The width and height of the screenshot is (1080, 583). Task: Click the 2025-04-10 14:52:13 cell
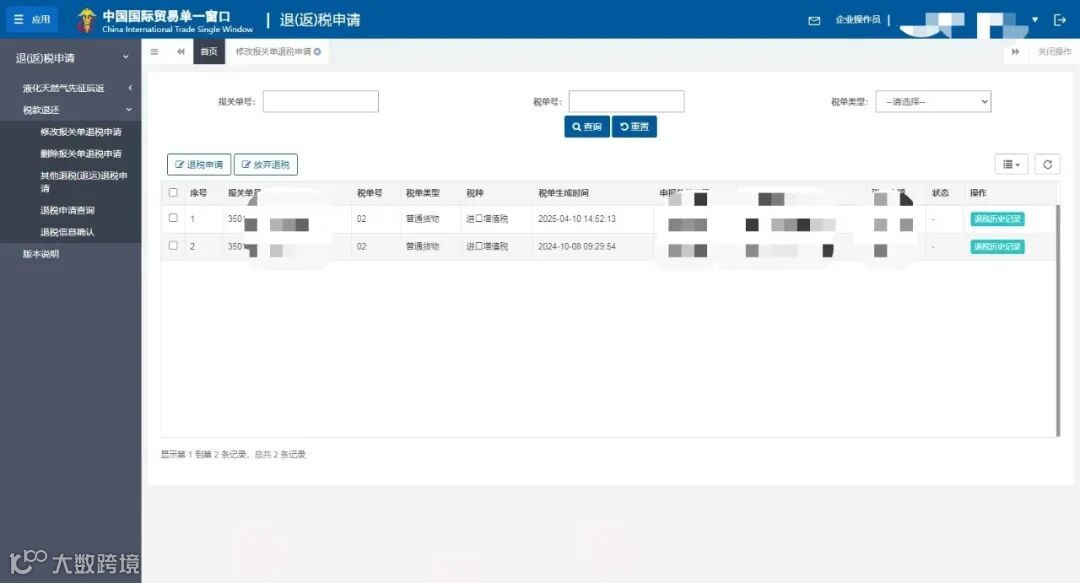click(577, 218)
